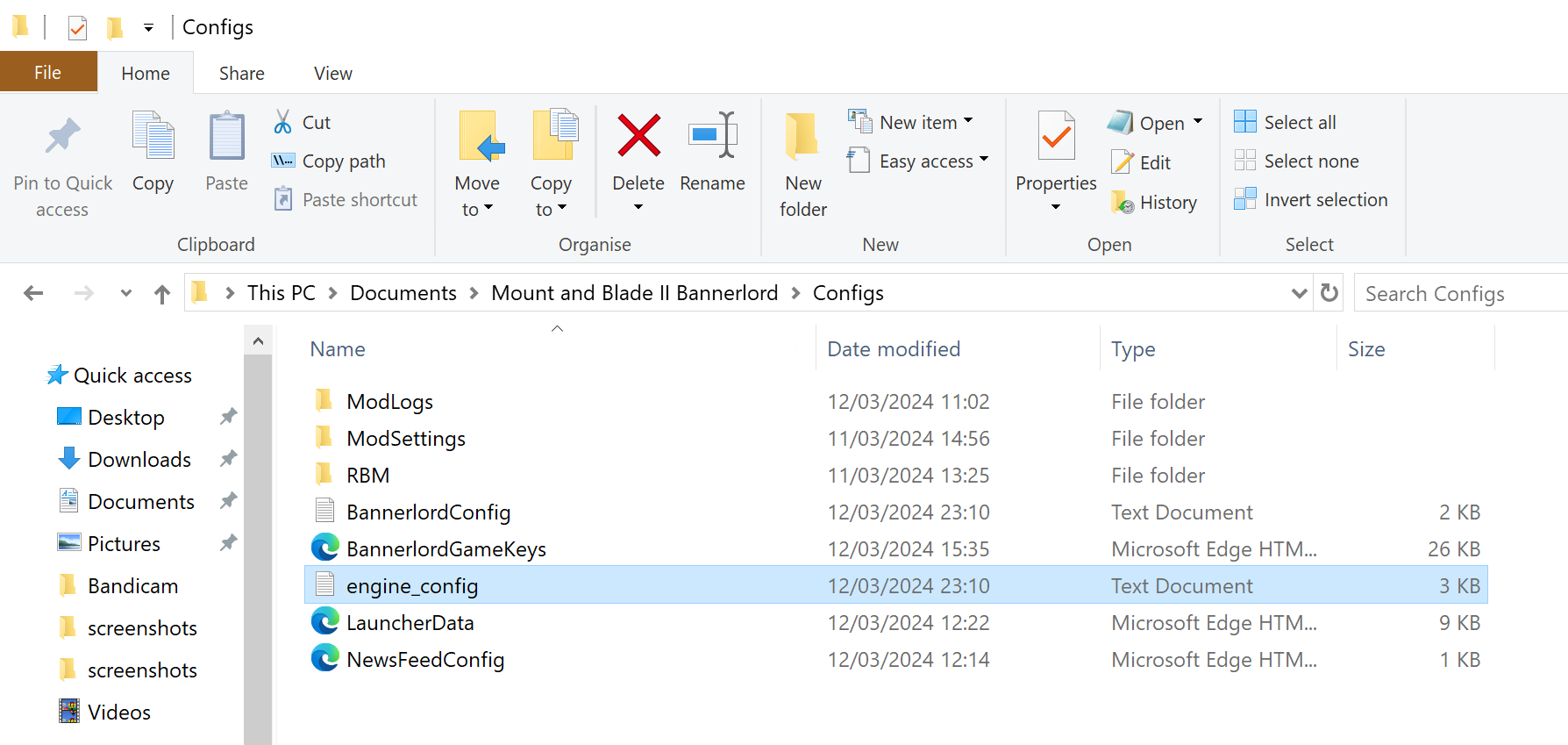Click the Edge icon beside NewsFeedConfig
This screenshot has width=1568, height=745.
[x=325, y=658]
